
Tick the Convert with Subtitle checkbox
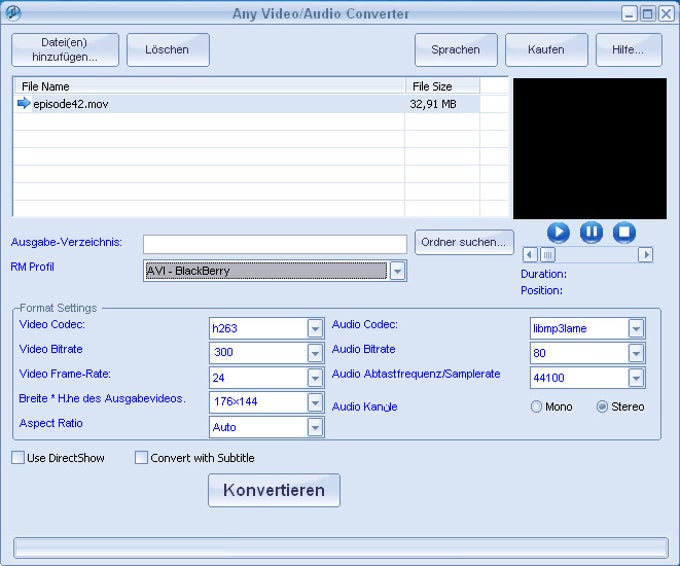click(x=141, y=458)
